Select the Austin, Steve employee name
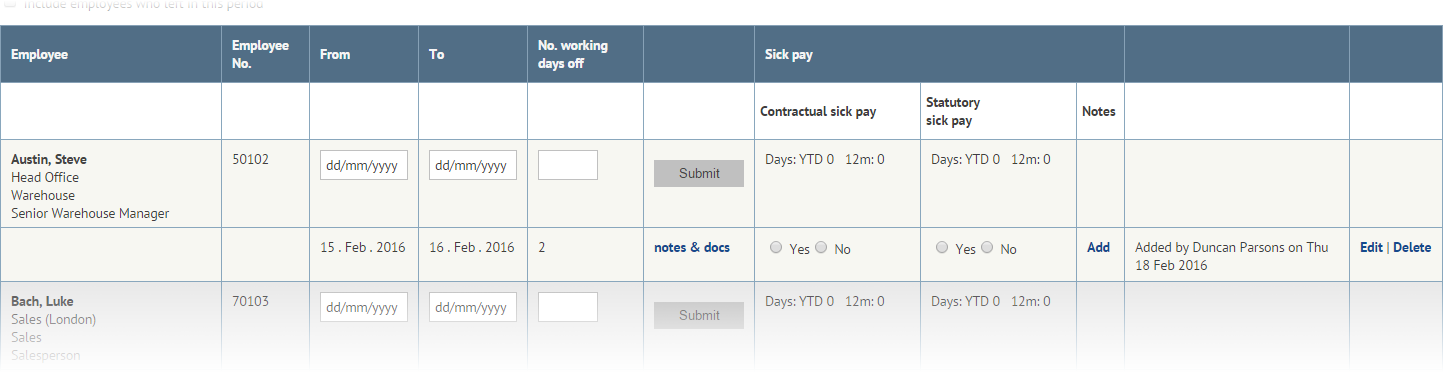Image resolution: width=1443 pixels, height=372 pixels. coord(49,159)
